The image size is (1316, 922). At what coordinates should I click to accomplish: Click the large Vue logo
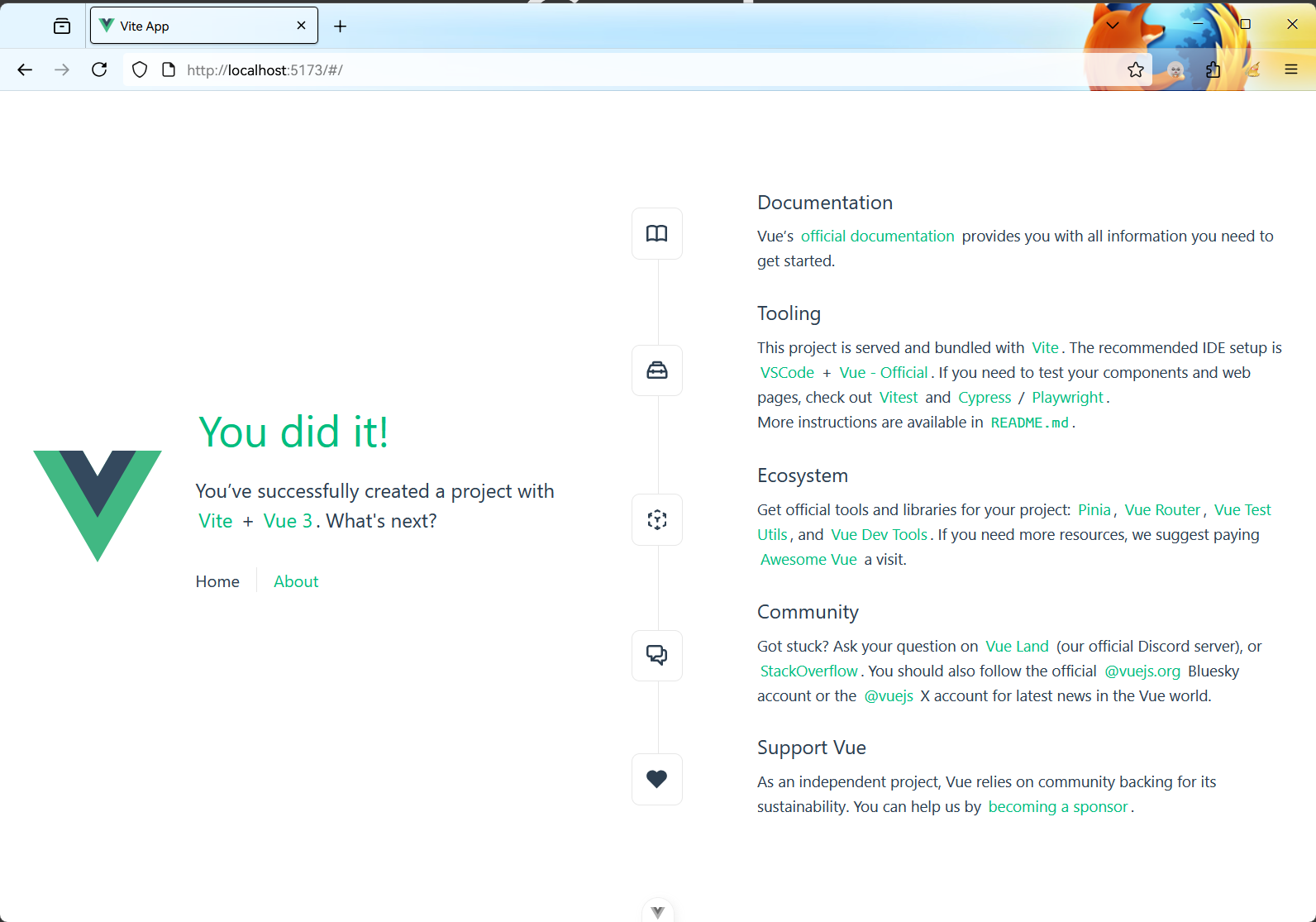(x=98, y=506)
